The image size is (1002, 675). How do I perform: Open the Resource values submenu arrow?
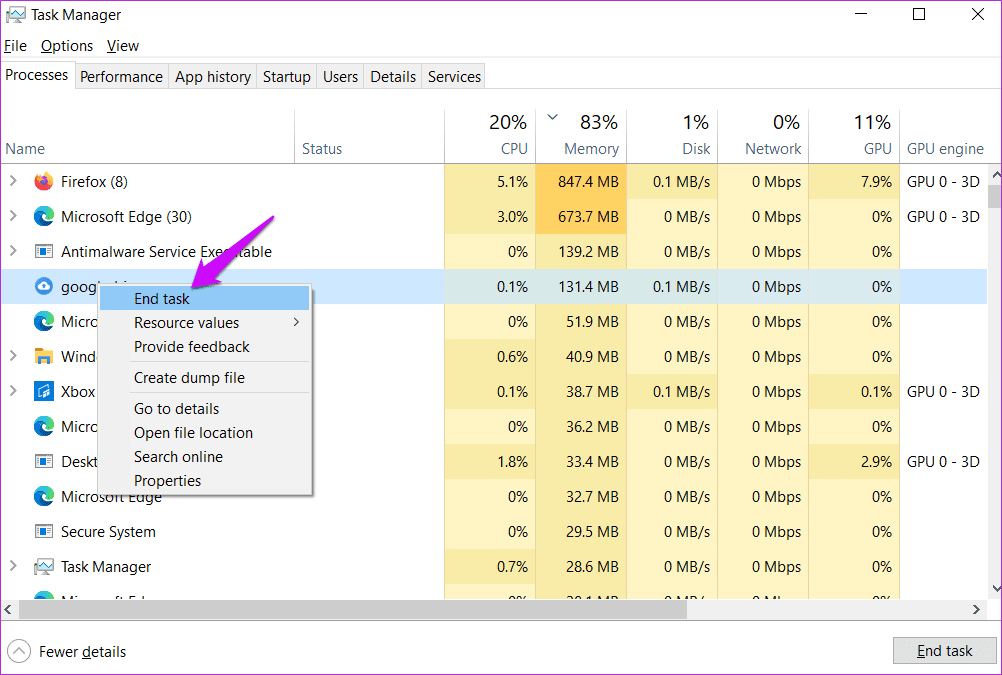[296, 322]
